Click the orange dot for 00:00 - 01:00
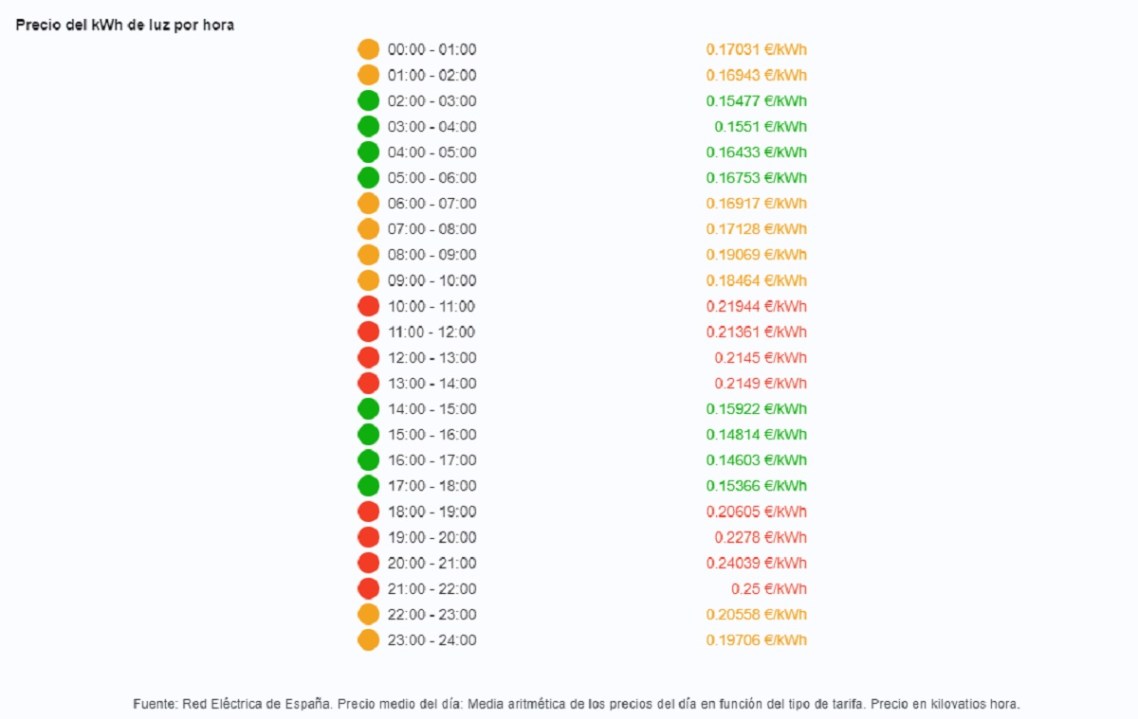 (x=368, y=49)
